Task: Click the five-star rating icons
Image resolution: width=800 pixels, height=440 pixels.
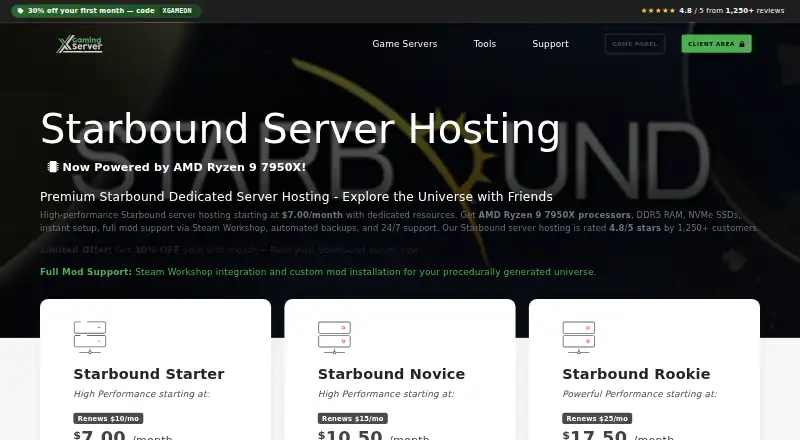Action: [658, 11]
